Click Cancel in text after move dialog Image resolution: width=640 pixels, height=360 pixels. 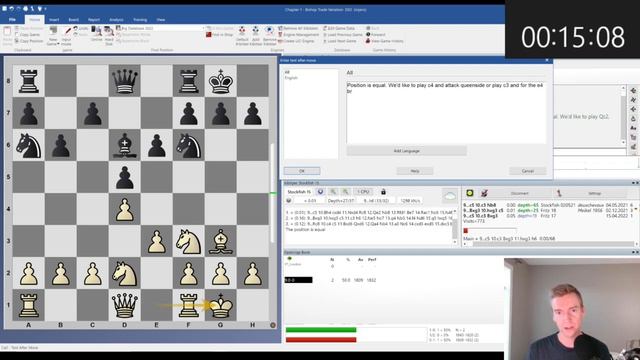[527, 171]
